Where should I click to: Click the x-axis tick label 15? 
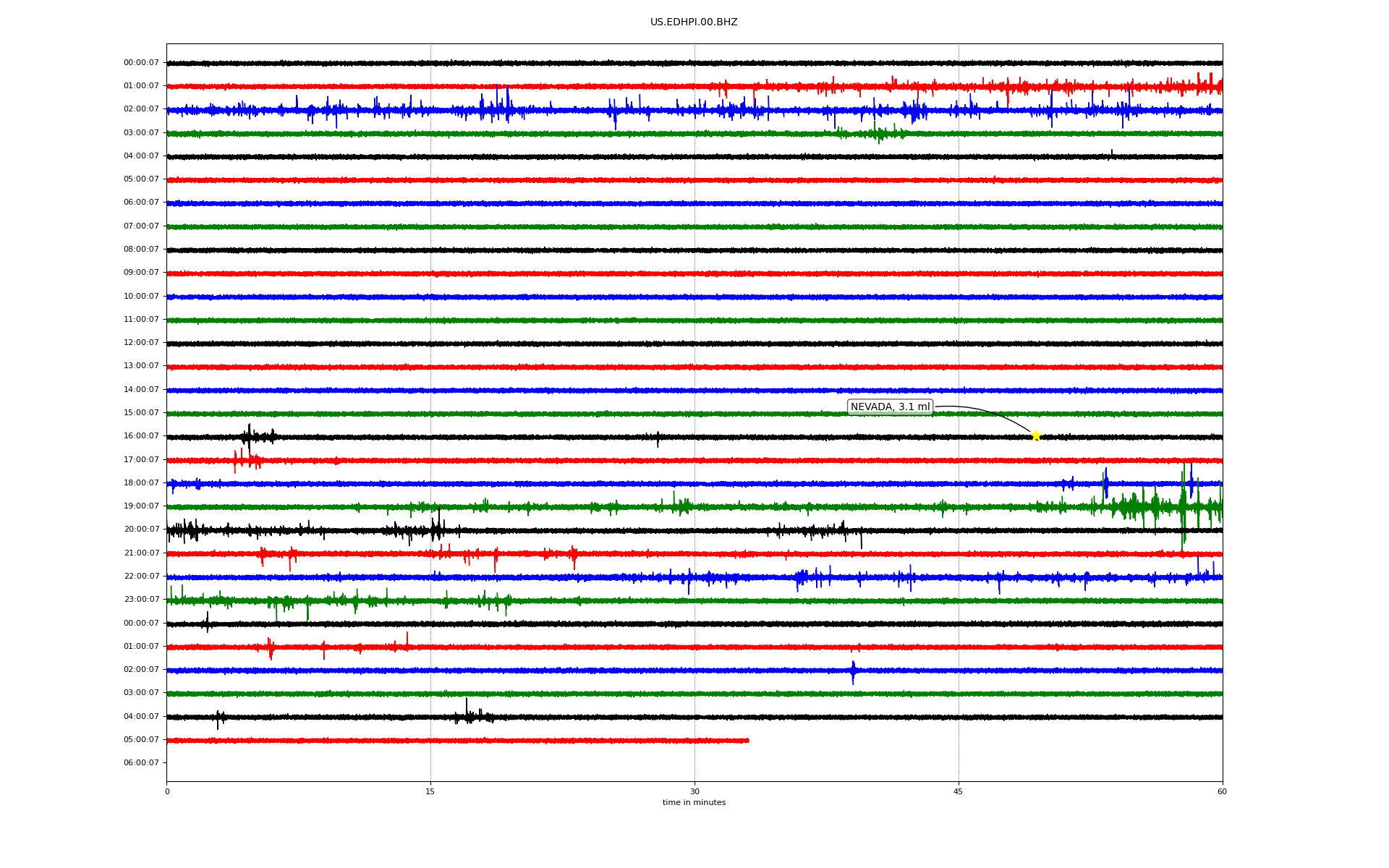pyautogui.click(x=430, y=791)
